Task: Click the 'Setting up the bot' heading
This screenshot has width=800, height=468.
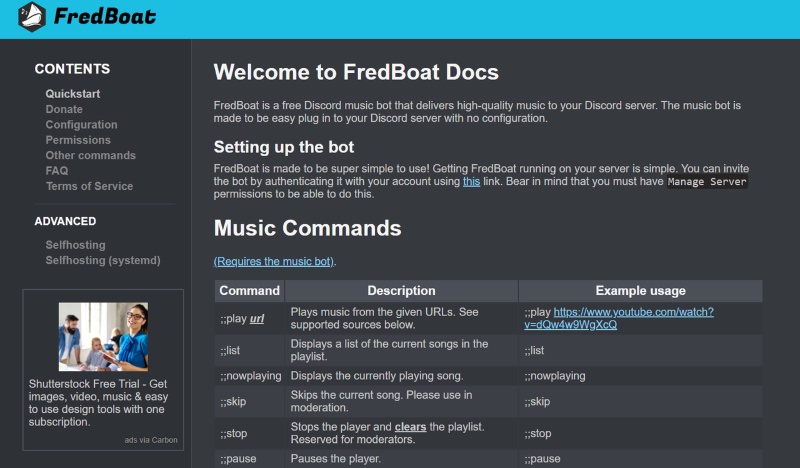Action: coord(284,147)
